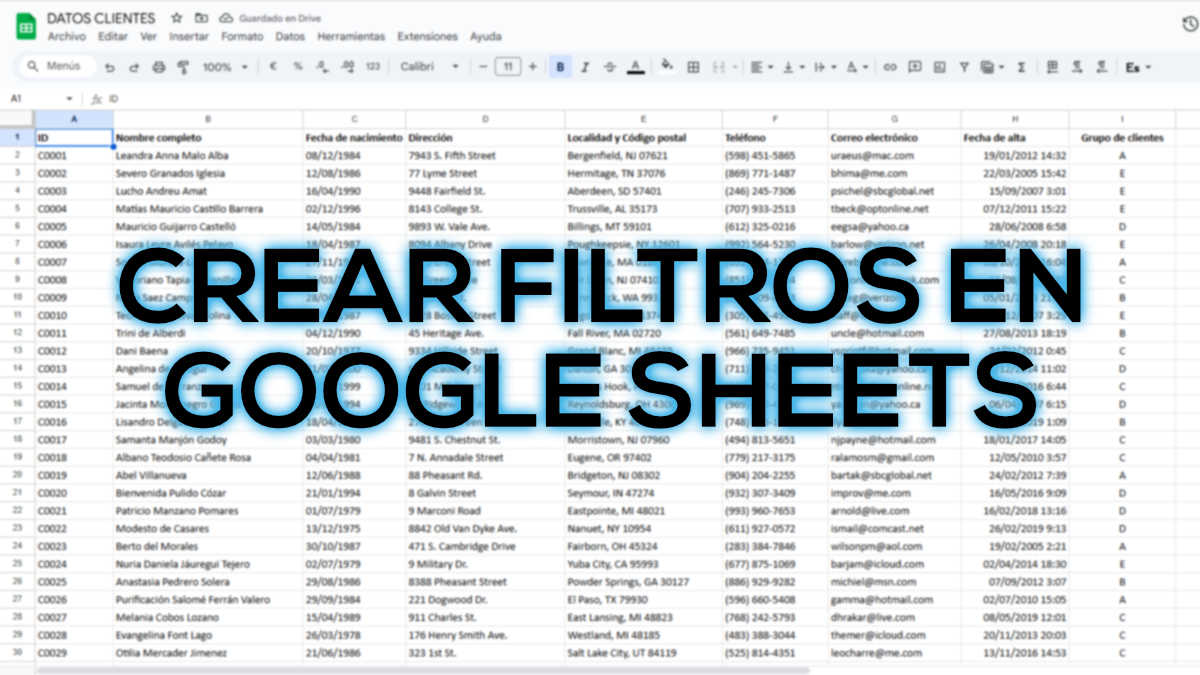The height and width of the screenshot is (675, 1200).
Task: Open the vertical align dropdown
Action: (792, 67)
